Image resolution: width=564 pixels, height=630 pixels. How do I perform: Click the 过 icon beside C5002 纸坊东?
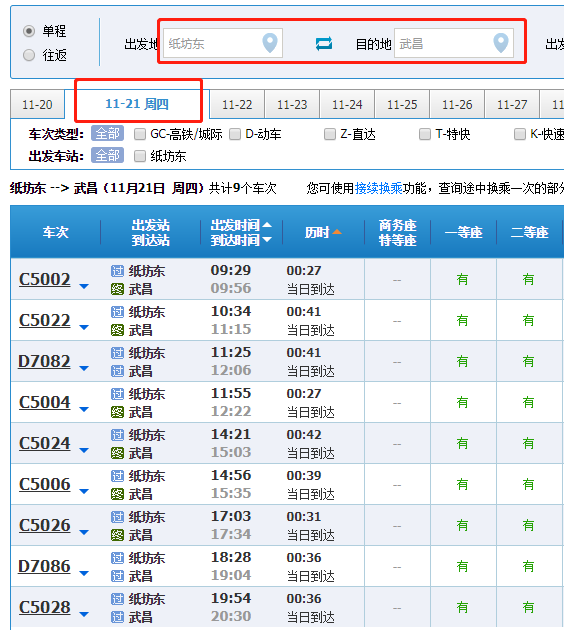point(117,271)
